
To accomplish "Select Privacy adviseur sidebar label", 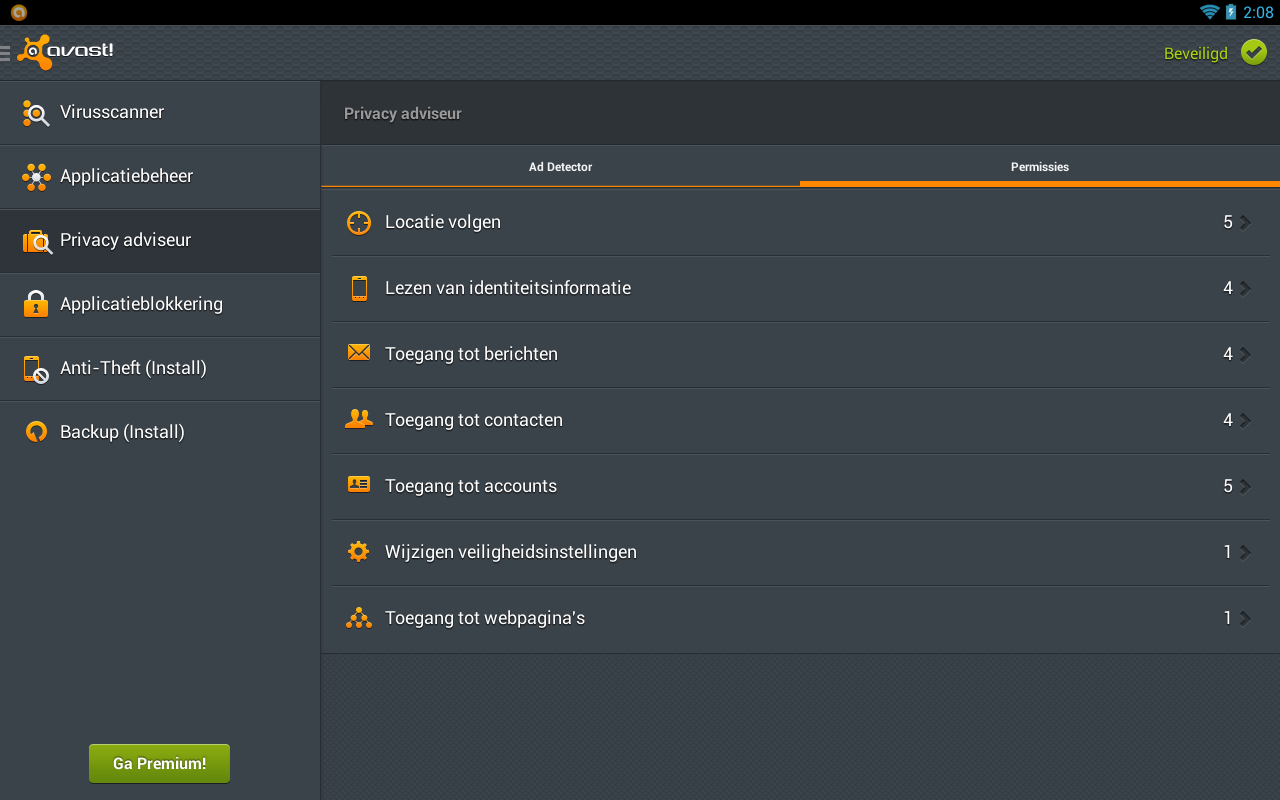I will point(125,240).
